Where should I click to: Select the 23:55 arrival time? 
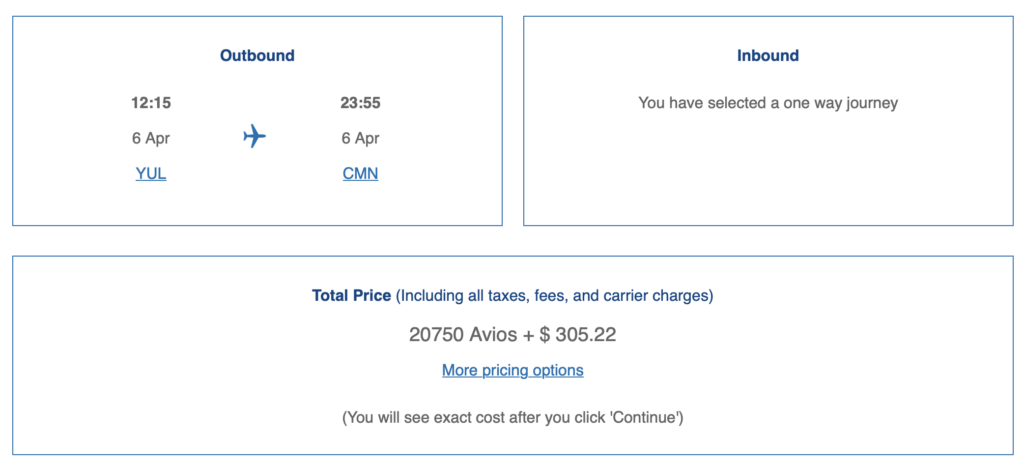coord(360,102)
